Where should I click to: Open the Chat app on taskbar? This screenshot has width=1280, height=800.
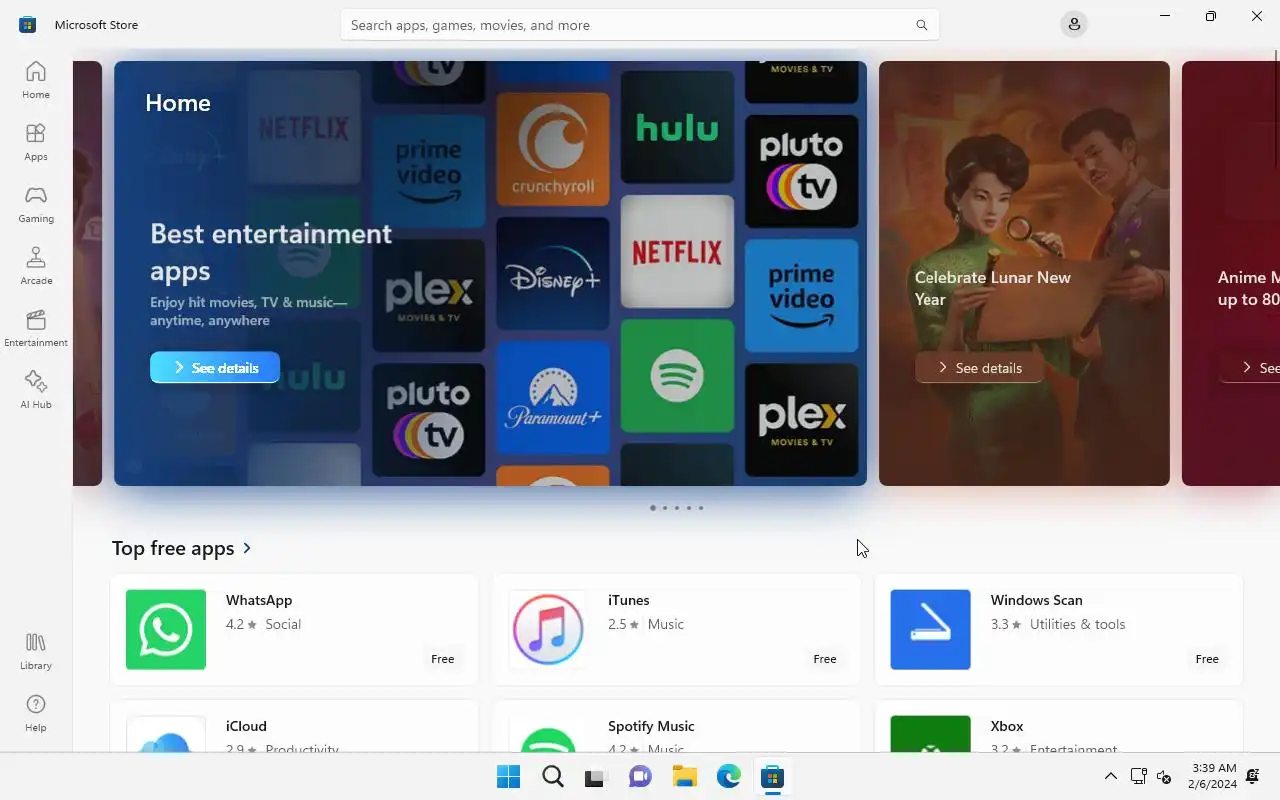coord(640,777)
